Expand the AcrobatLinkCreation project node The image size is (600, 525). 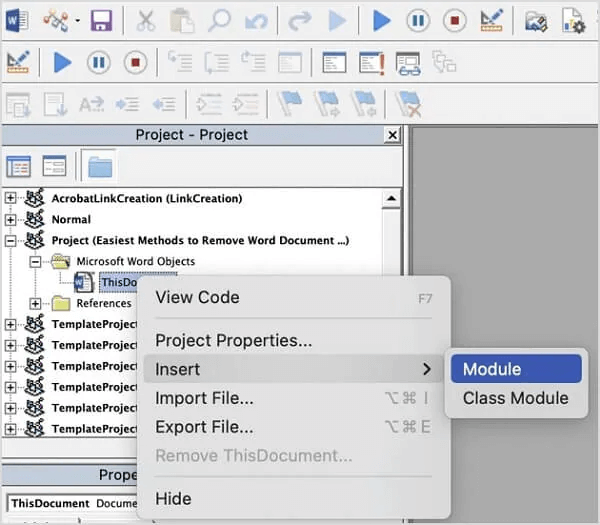pos(11,198)
